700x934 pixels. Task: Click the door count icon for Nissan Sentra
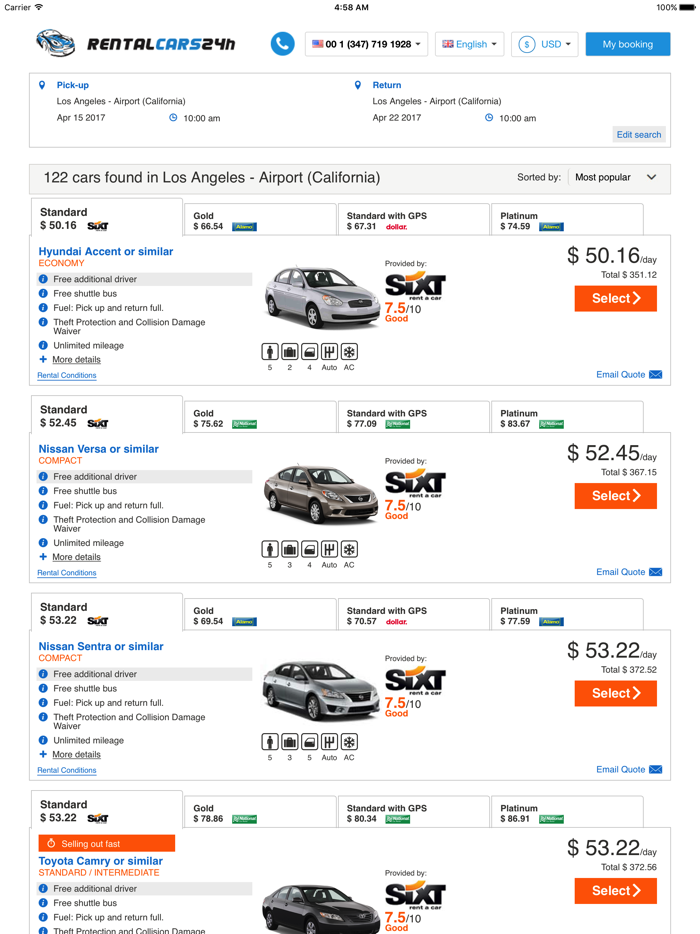[x=309, y=742]
